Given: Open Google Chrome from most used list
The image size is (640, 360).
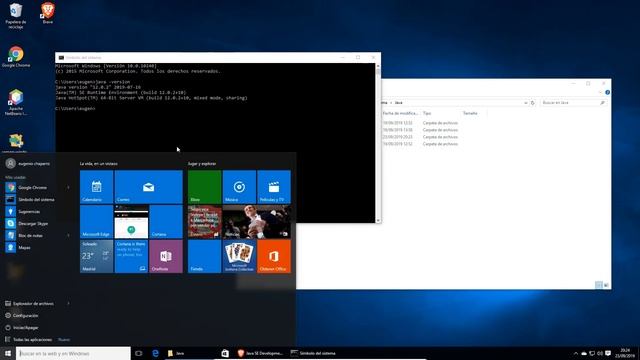Looking at the screenshot, I should 32,187.
